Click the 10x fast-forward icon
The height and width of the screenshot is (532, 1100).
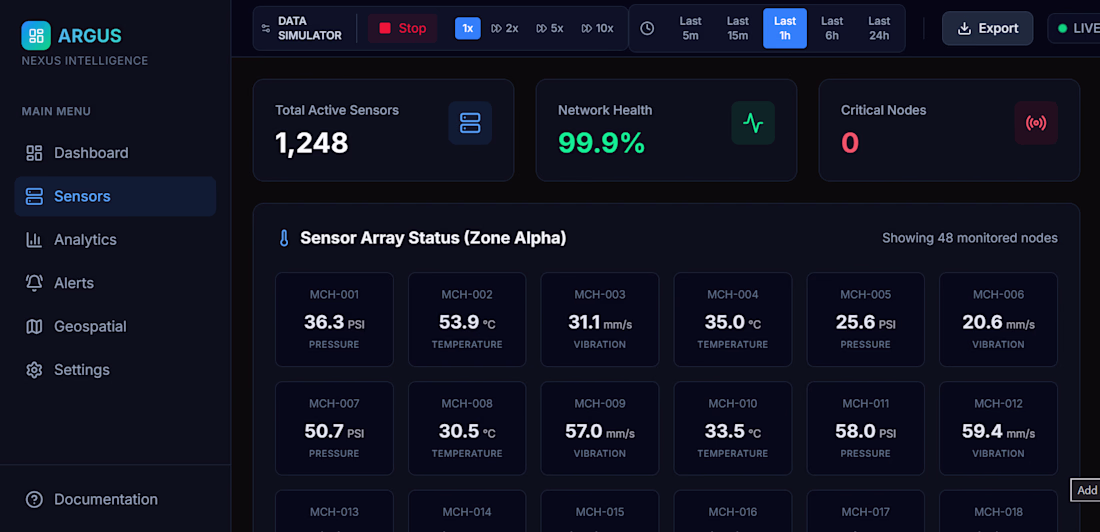pyautogui.click(x=586, y=28)
